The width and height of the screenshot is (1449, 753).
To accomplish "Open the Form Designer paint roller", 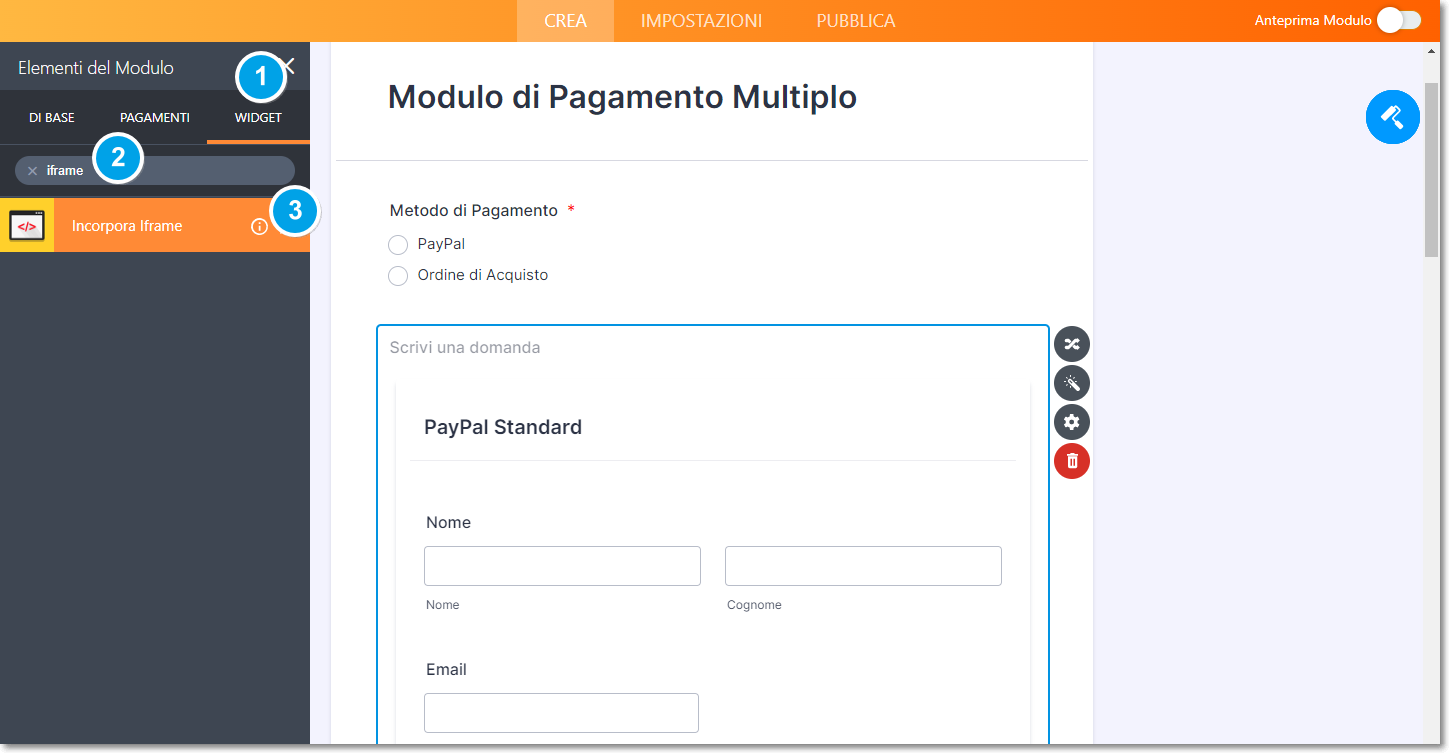I will point(1392,117).
